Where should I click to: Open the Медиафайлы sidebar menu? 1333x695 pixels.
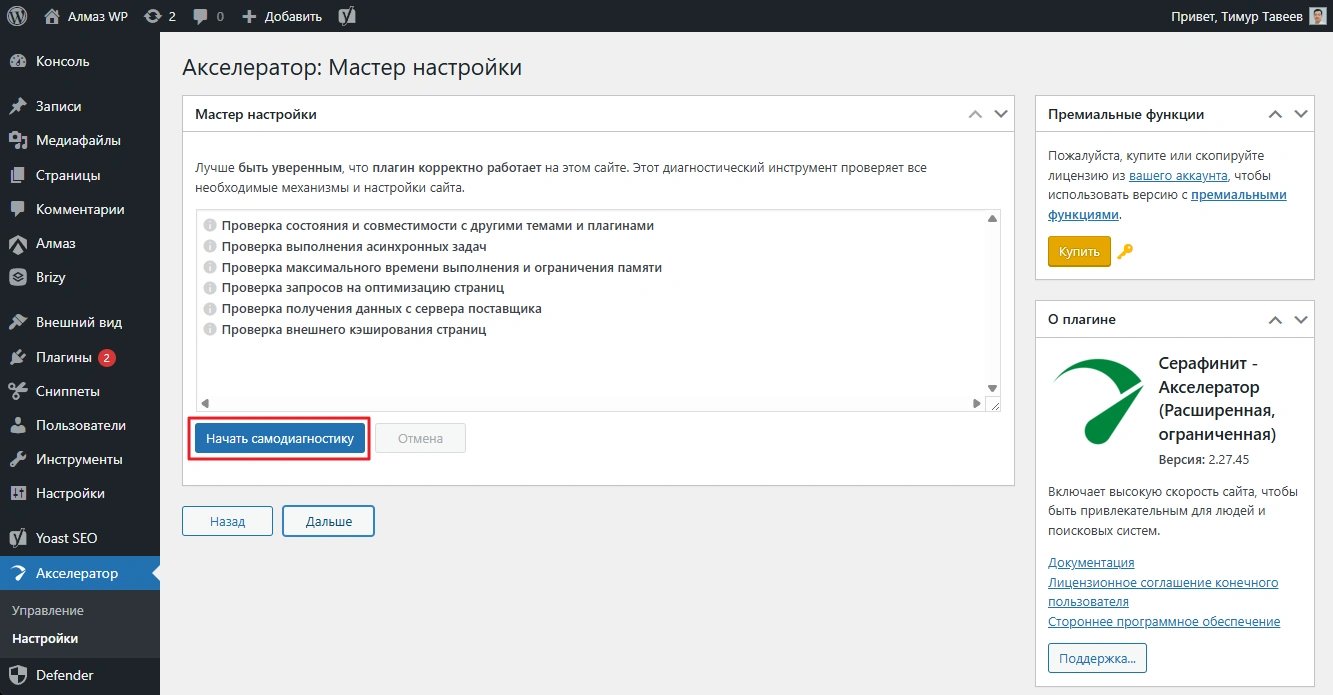tap(78, 140)
